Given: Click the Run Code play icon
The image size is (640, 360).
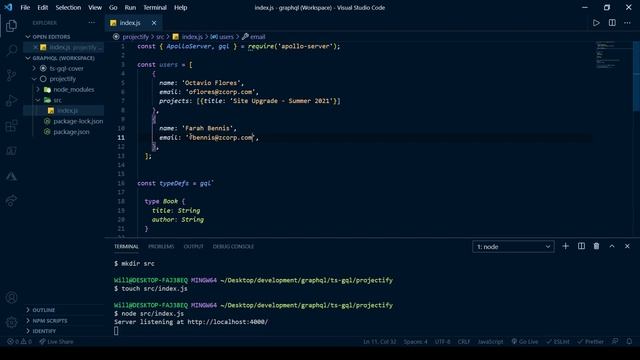Looking at the screenshot, I should tap(596, 23).
